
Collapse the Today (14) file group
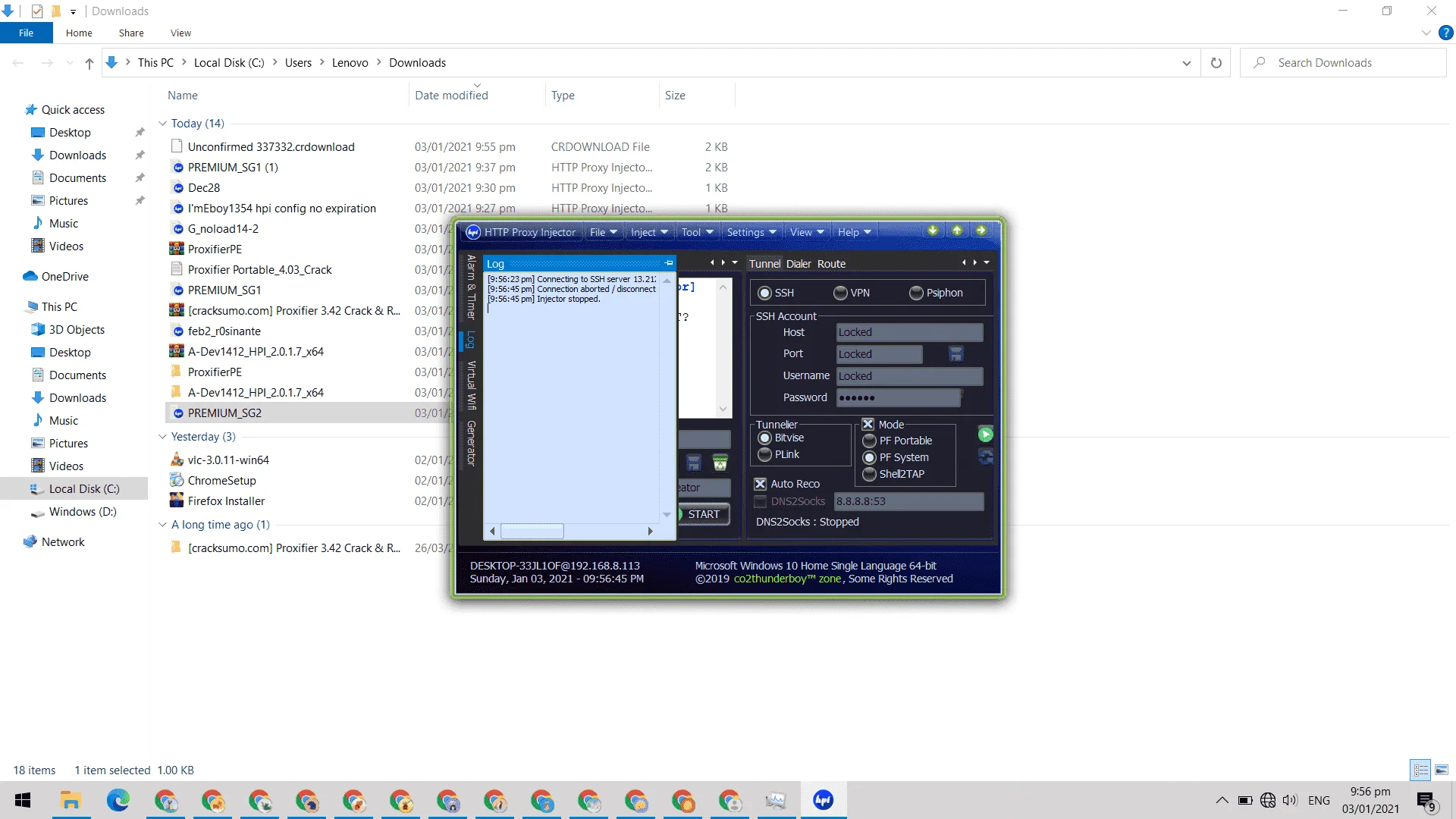pos(162,124)
